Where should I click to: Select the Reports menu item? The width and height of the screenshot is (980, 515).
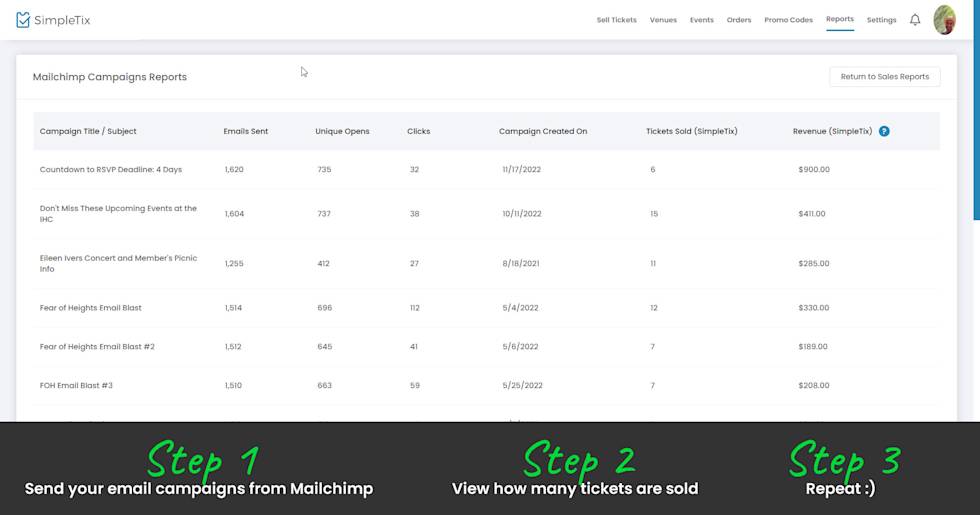tap(839, 19)
